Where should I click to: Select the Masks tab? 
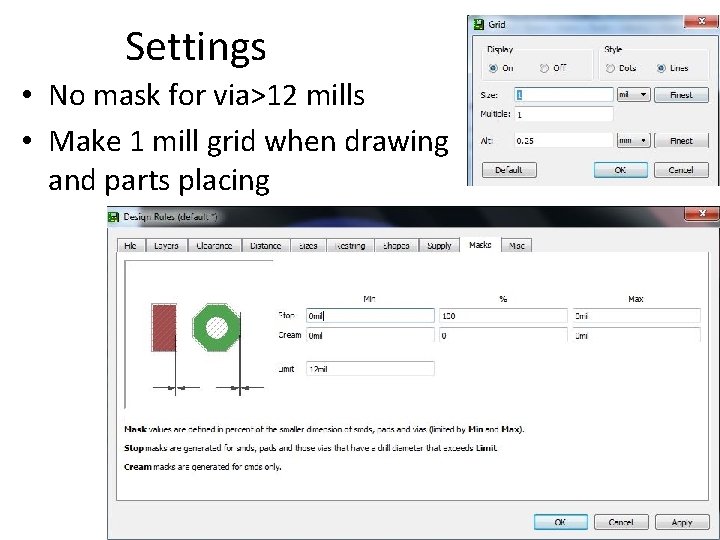(x=480, y=245)
